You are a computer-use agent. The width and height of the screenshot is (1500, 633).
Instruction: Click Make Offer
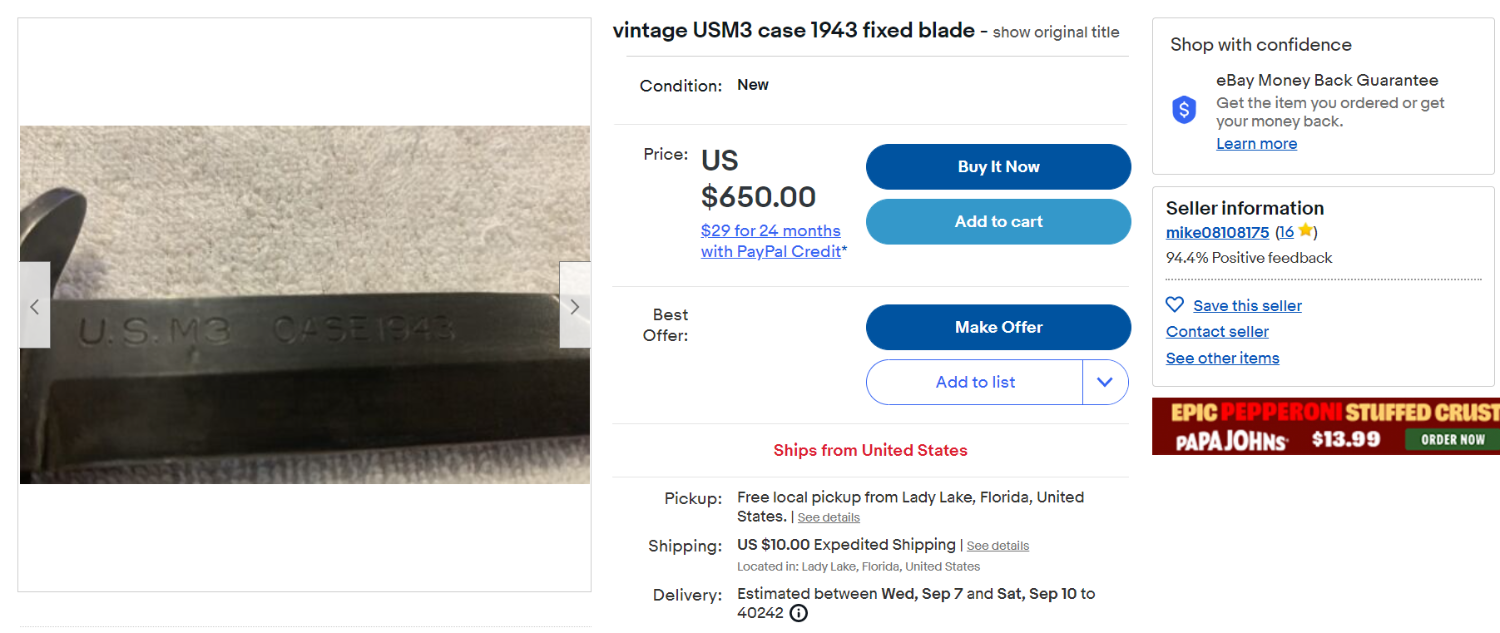[998, 327]
